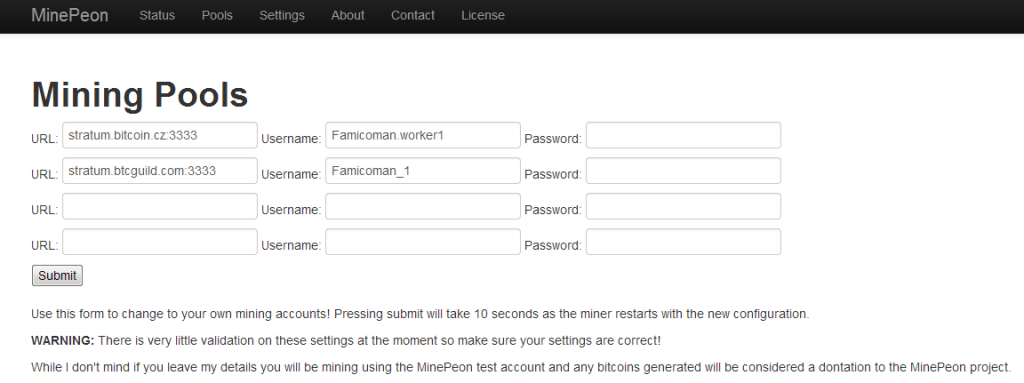Click the empty third row URL field

point(160,207)
